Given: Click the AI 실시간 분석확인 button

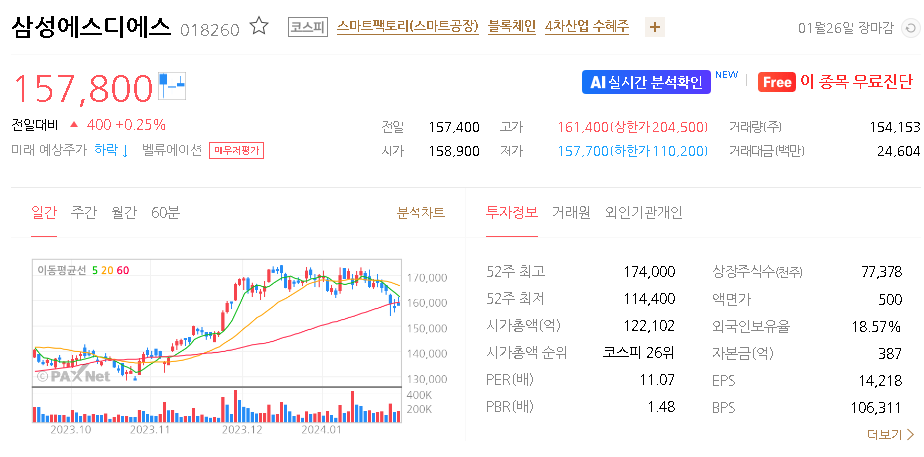Looking at the screenshot, I should click(646, 82).
